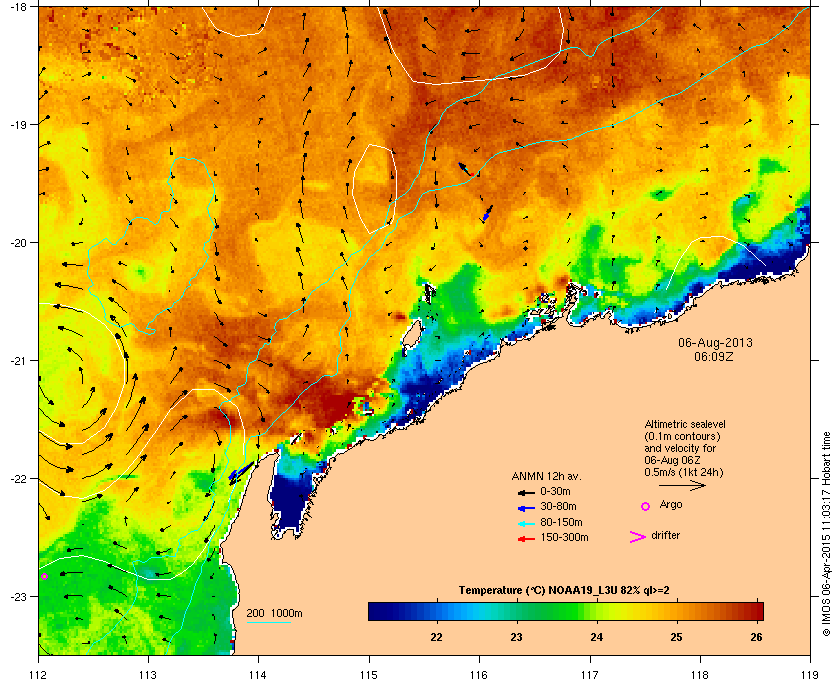Click the longitude axis label 116
Viewport: 840px width, 680px height.
(x=479, y=674)
